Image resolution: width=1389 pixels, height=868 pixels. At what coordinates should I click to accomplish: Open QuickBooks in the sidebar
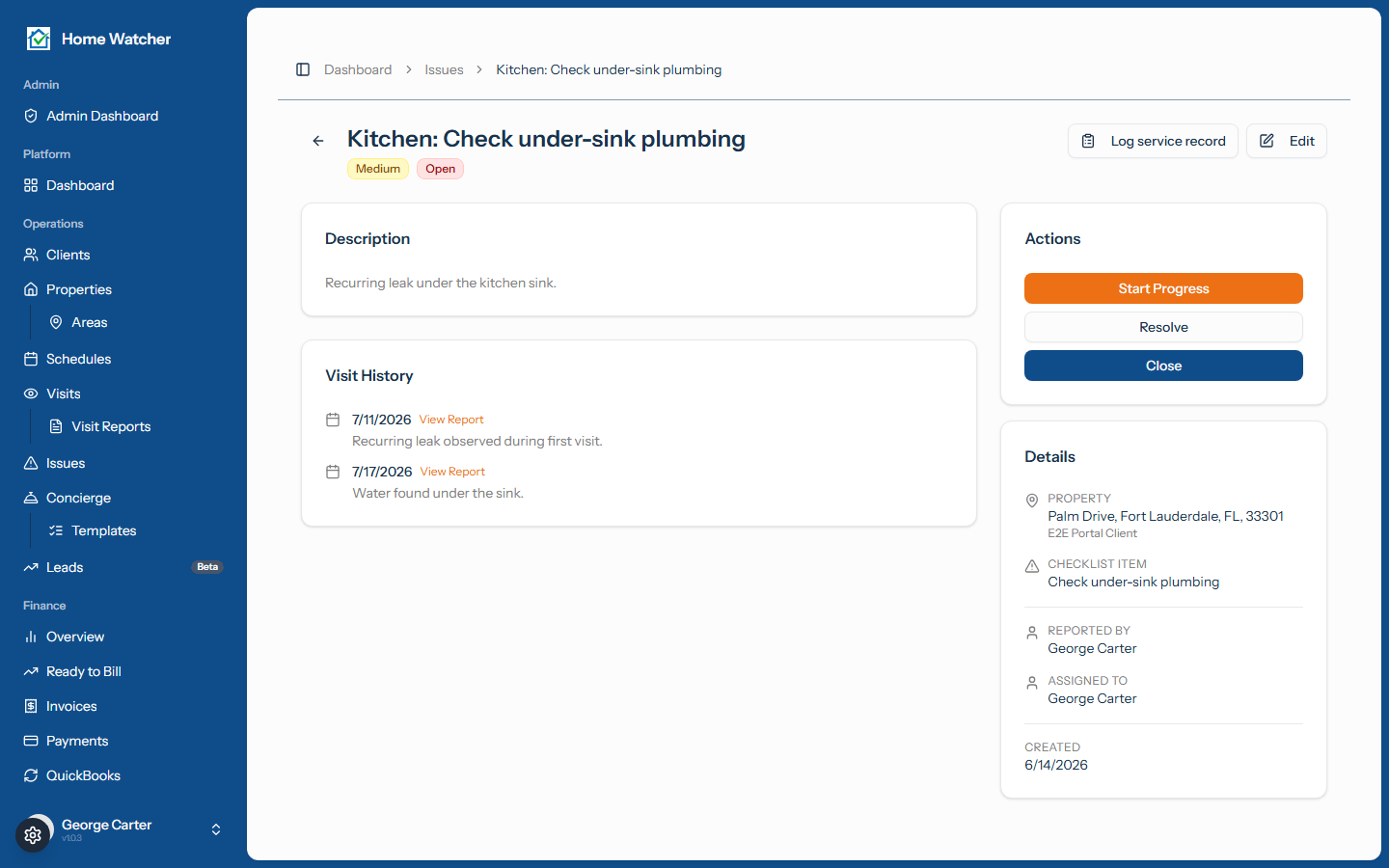(x=123, y=775)
